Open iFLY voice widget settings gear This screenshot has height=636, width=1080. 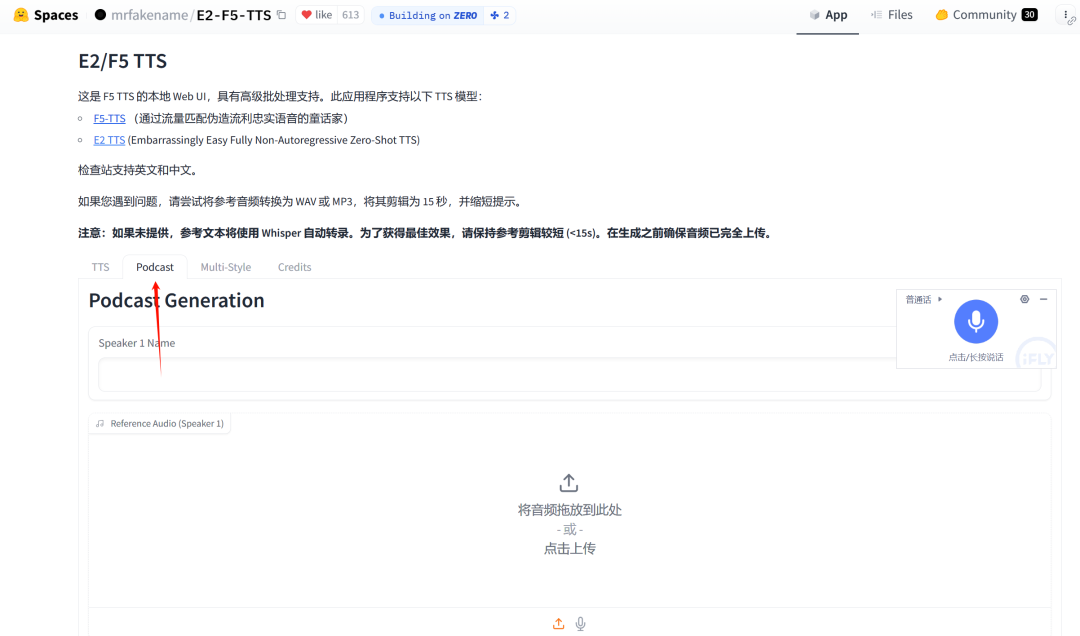[1024, 299]
